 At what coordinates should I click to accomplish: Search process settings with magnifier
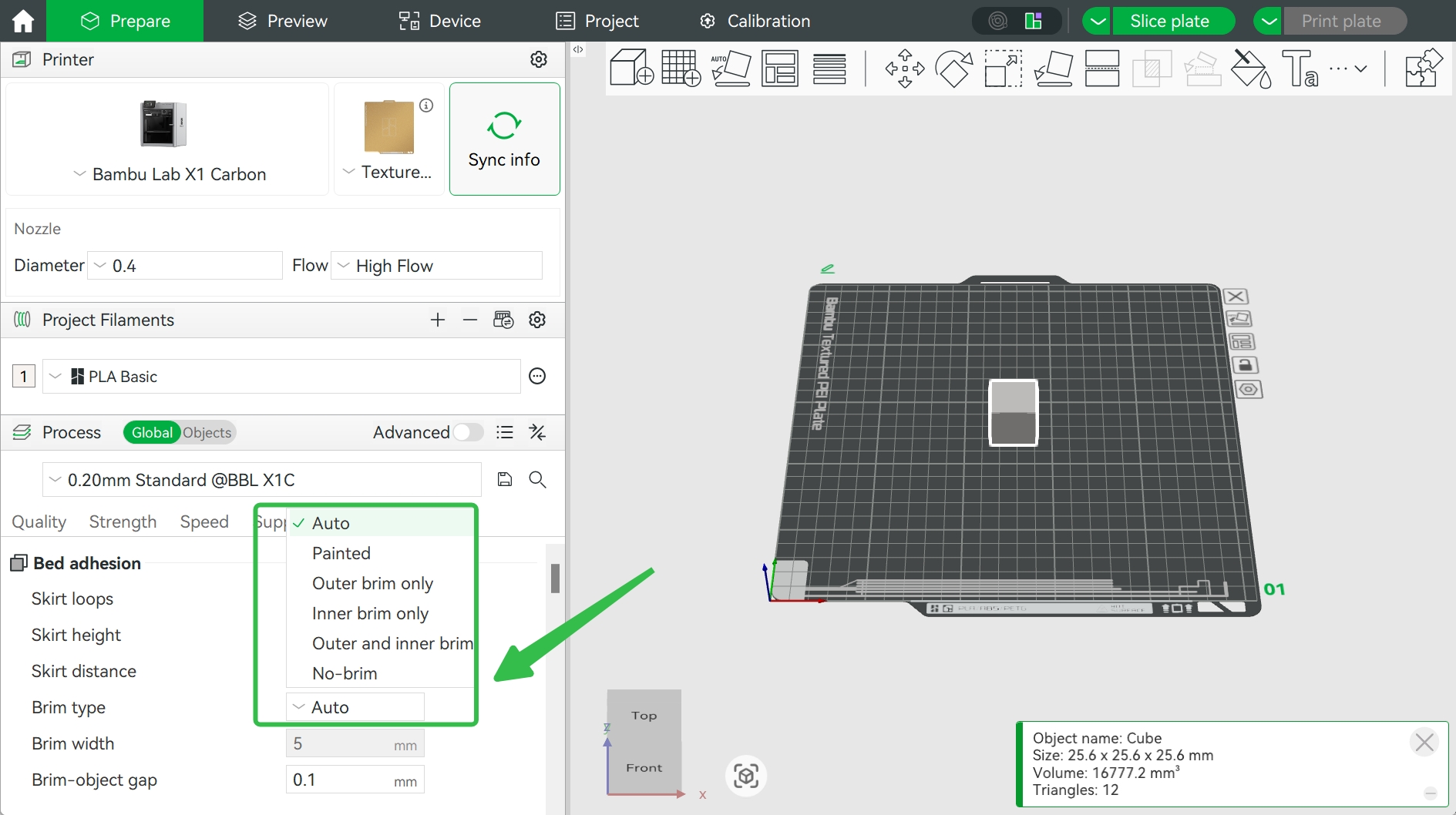(x=537, y=479)
